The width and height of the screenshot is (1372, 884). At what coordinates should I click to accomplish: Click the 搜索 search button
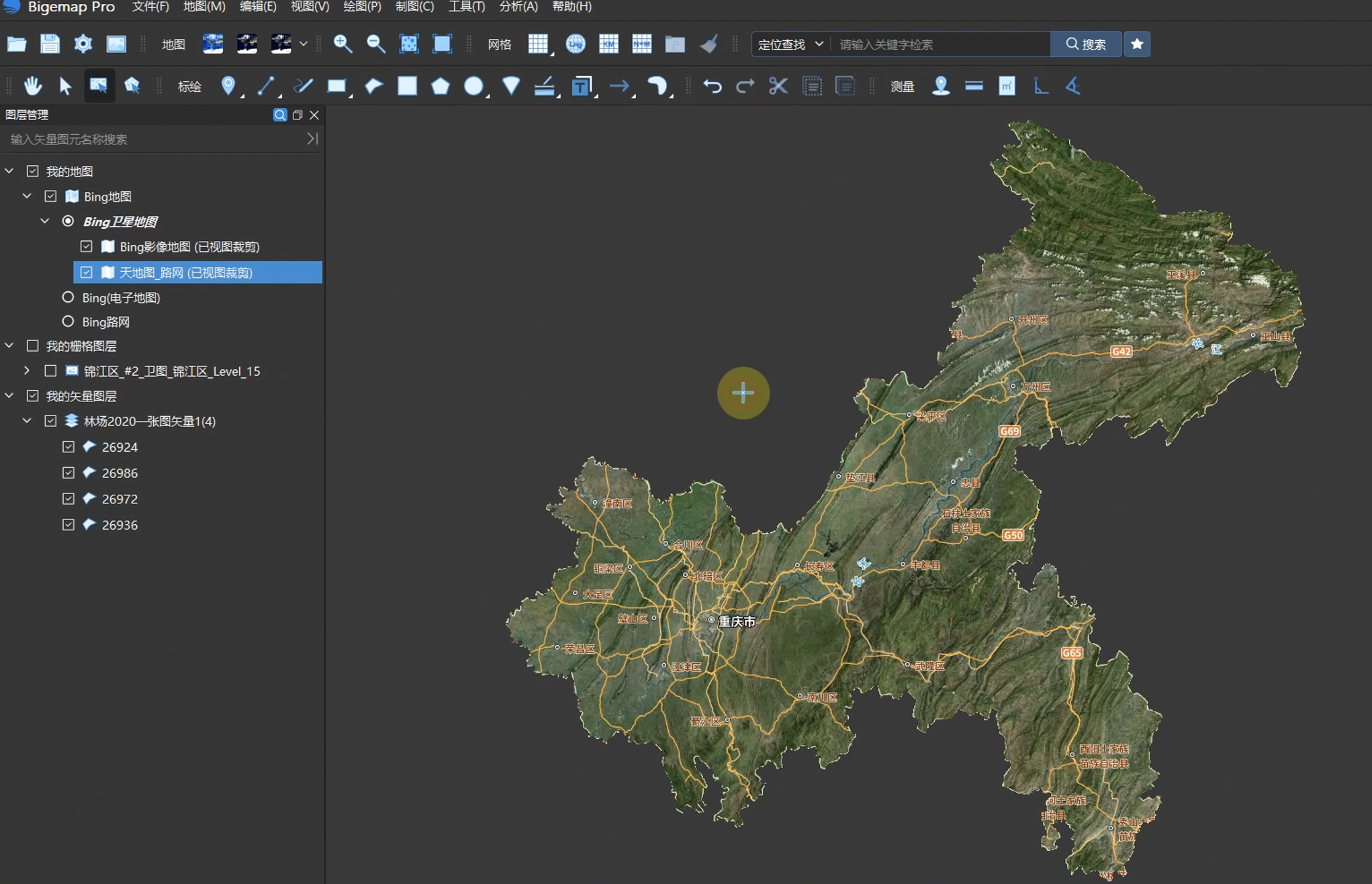pos(1085,44)
